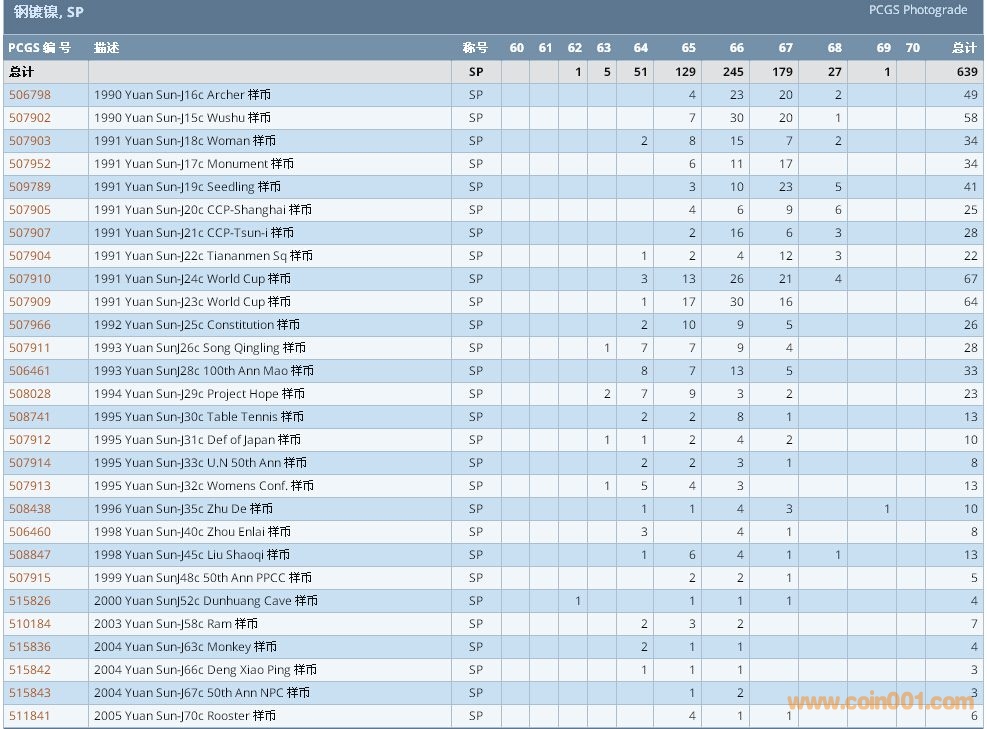The image size is (987, 729).
Task: Select PCGS number 515826 link
Action: pos(30,601)
